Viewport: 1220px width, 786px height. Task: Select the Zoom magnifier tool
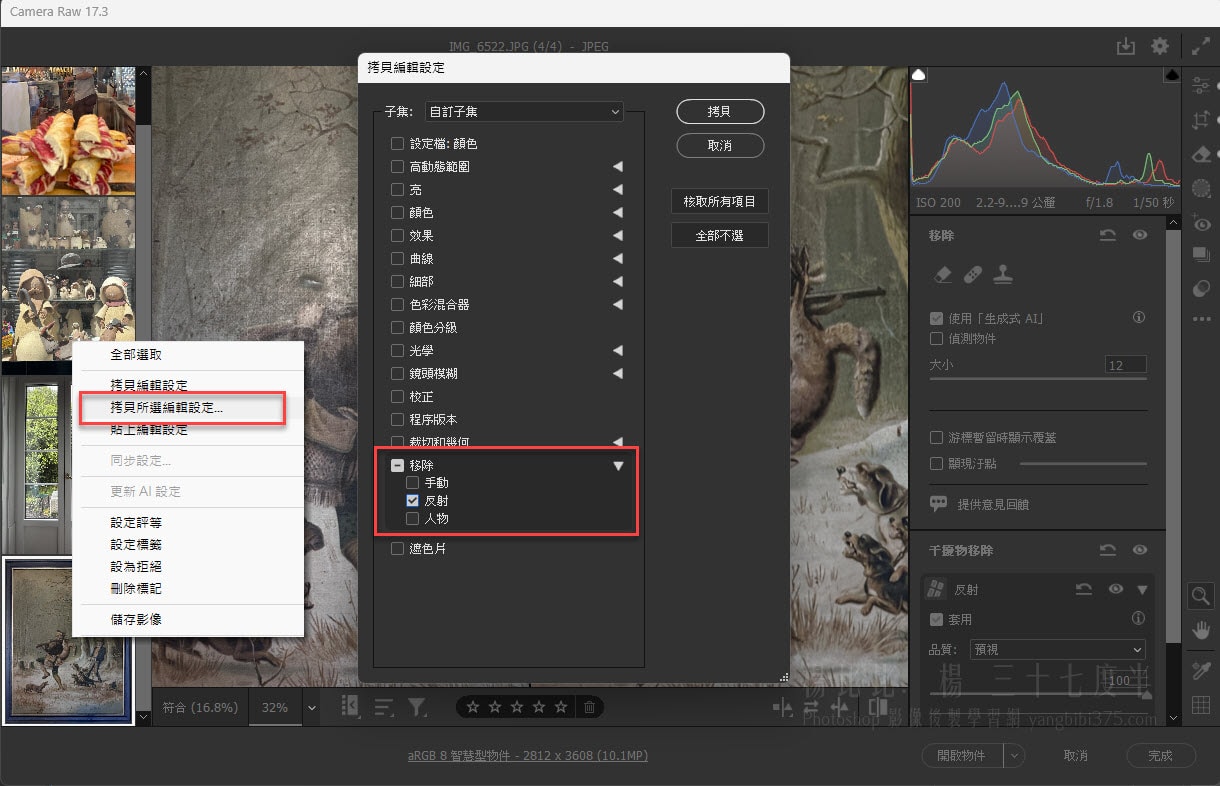(1202, 596)
